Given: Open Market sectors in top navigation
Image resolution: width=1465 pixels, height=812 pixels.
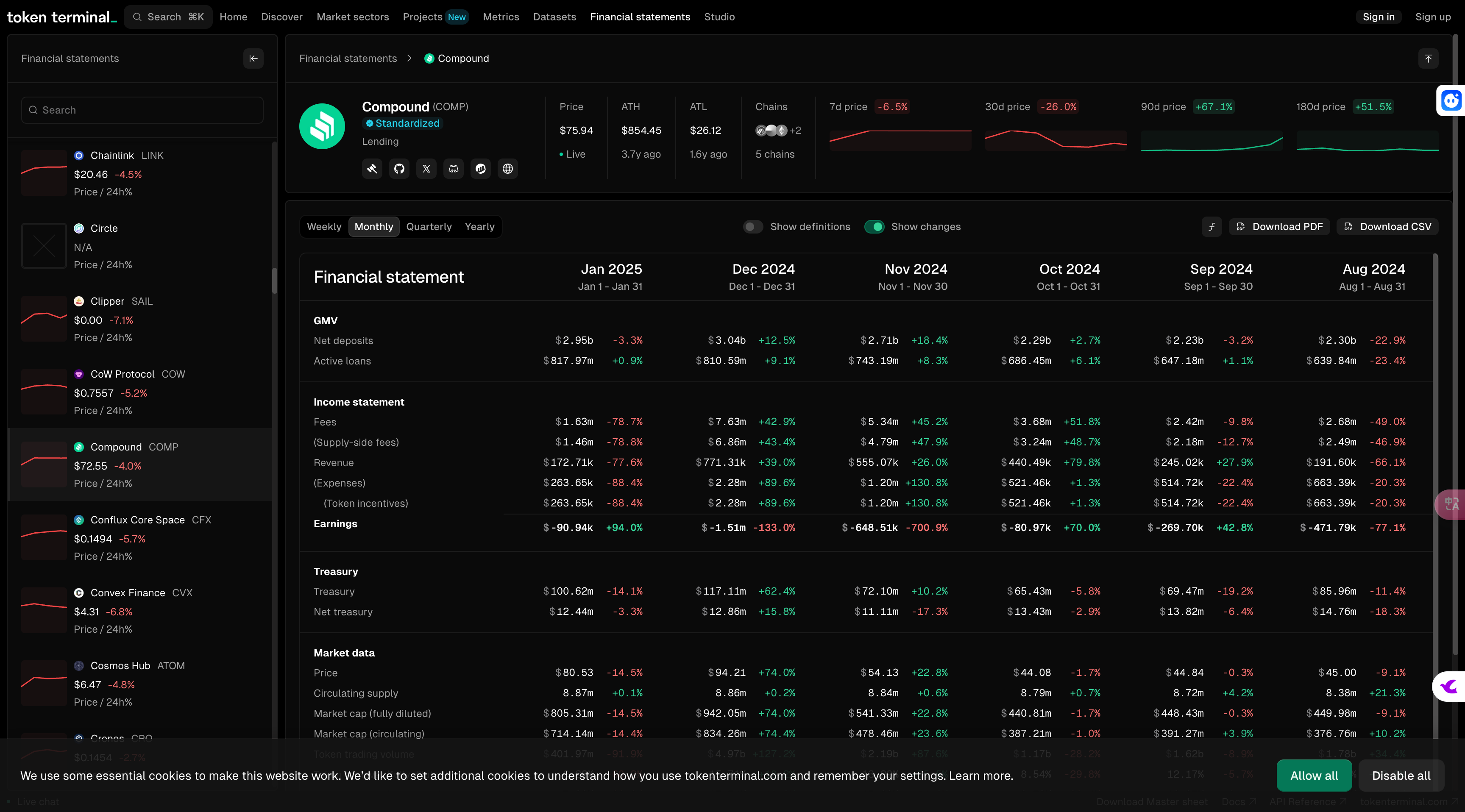Looking at the screenshot, I should [x=353, y=17].
